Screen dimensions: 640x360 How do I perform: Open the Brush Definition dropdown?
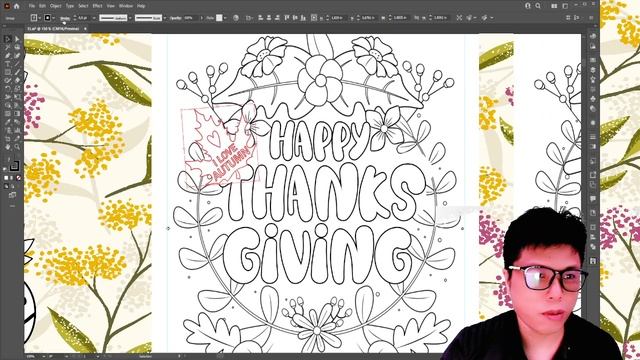click(x=164, y=18)
